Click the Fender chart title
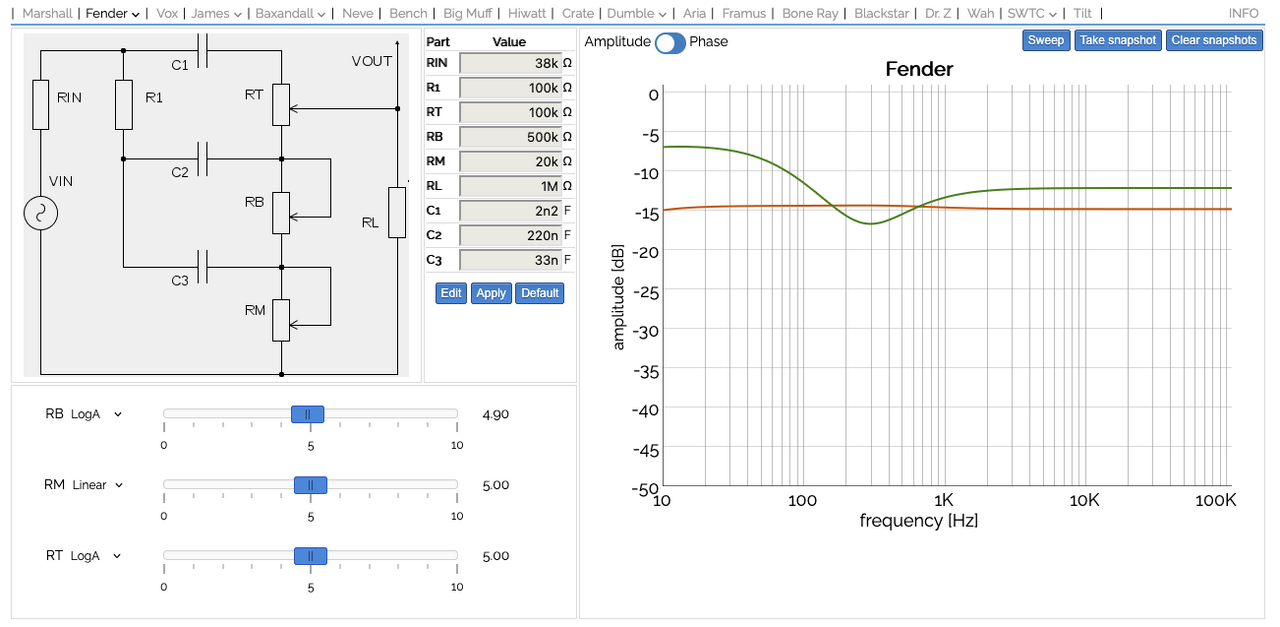This screenshot has height=627, width=1280. click(x=919, y=69)
